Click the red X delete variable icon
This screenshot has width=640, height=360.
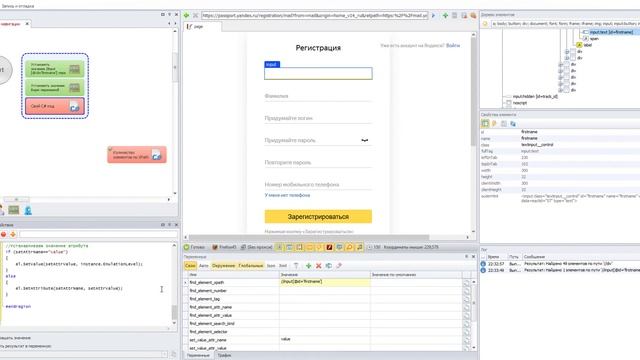pos(319,266)
